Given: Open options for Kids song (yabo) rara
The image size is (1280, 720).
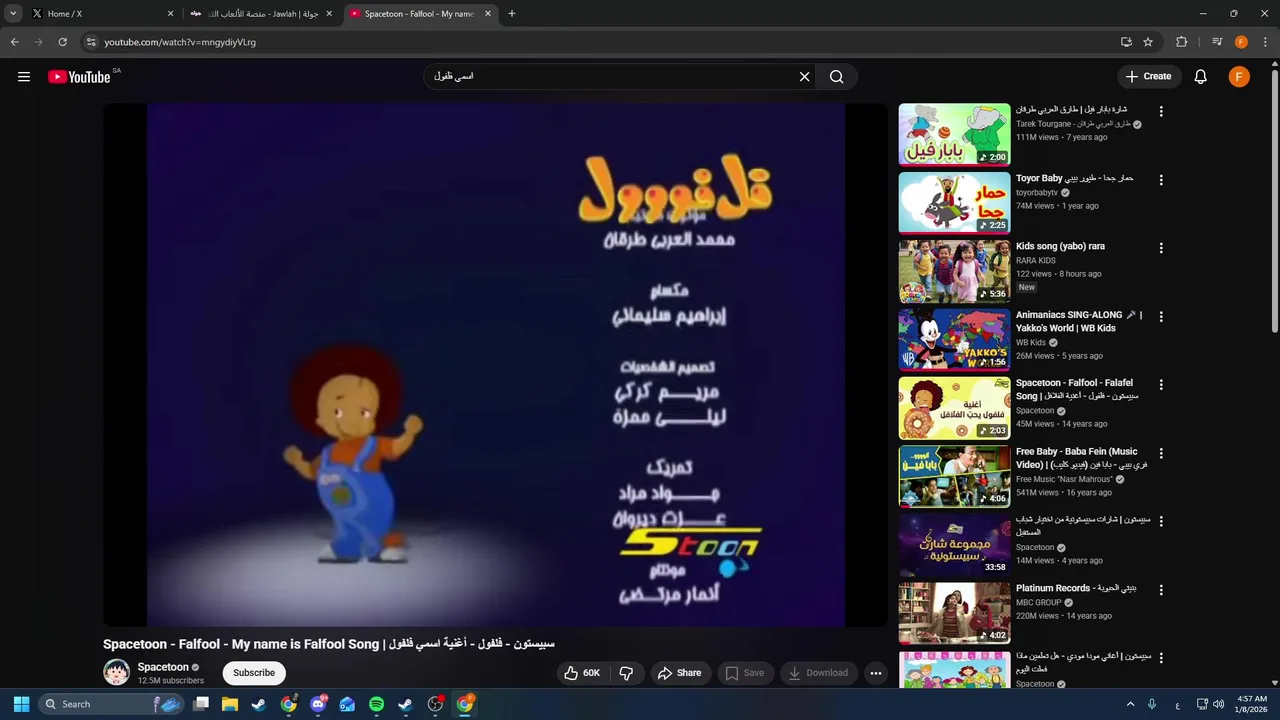Looking at the screenshot, I should coord(1161,248).
